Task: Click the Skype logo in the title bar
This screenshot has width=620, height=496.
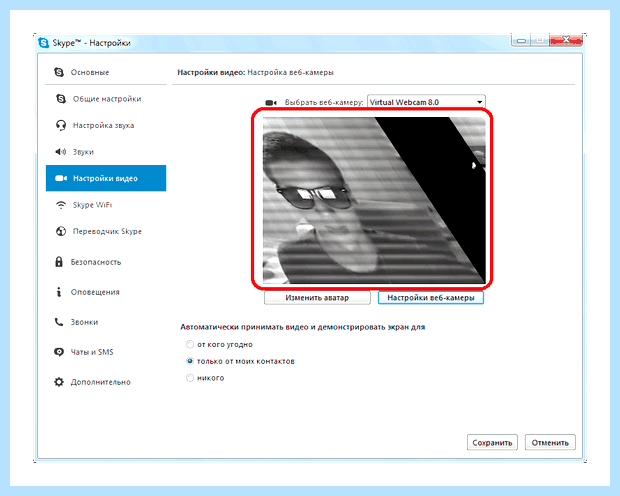Action: click(x=43, y=42)
